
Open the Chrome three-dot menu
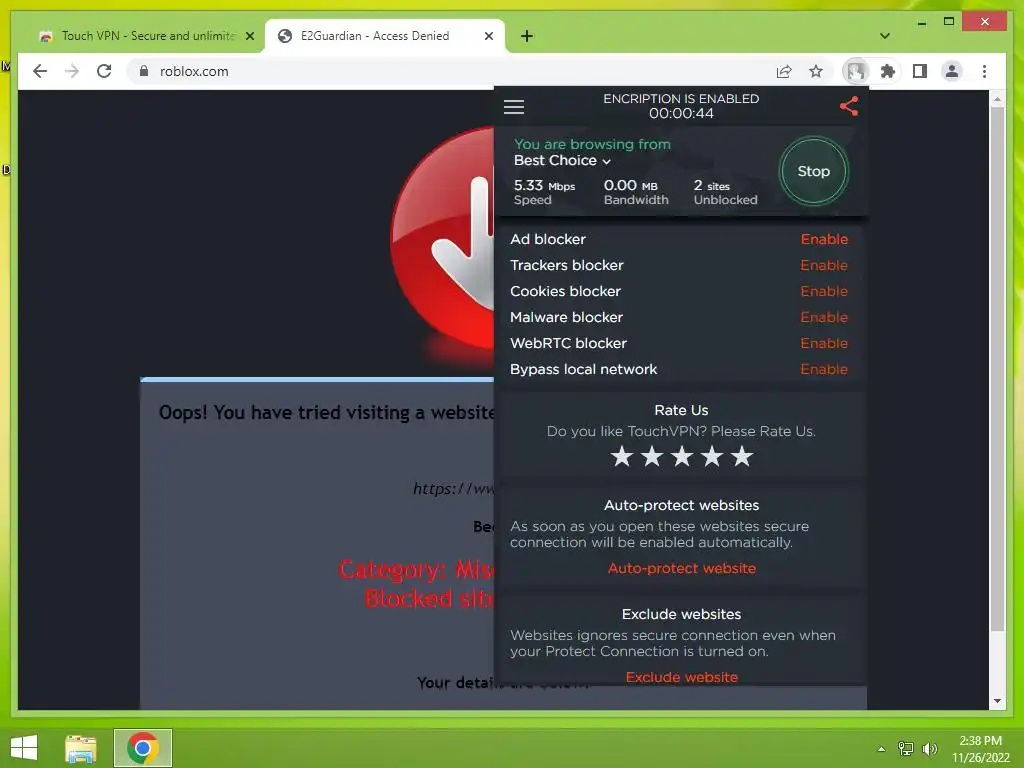[x=984, y=71]
